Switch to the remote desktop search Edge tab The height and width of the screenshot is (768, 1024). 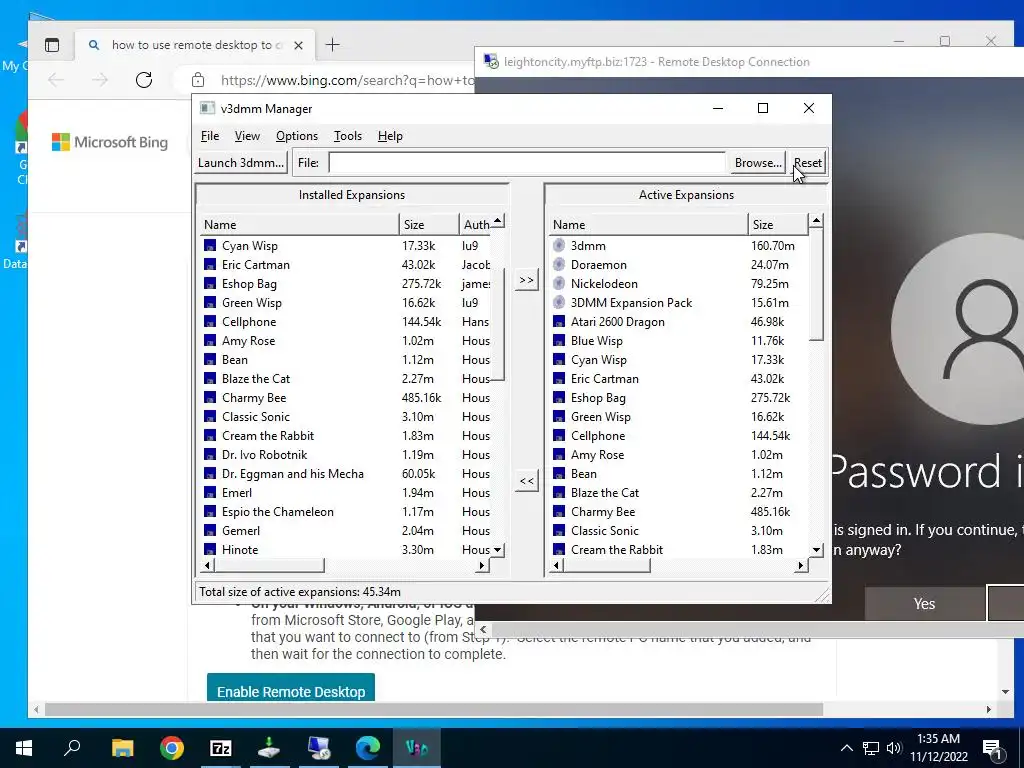[x=195, y=45]
